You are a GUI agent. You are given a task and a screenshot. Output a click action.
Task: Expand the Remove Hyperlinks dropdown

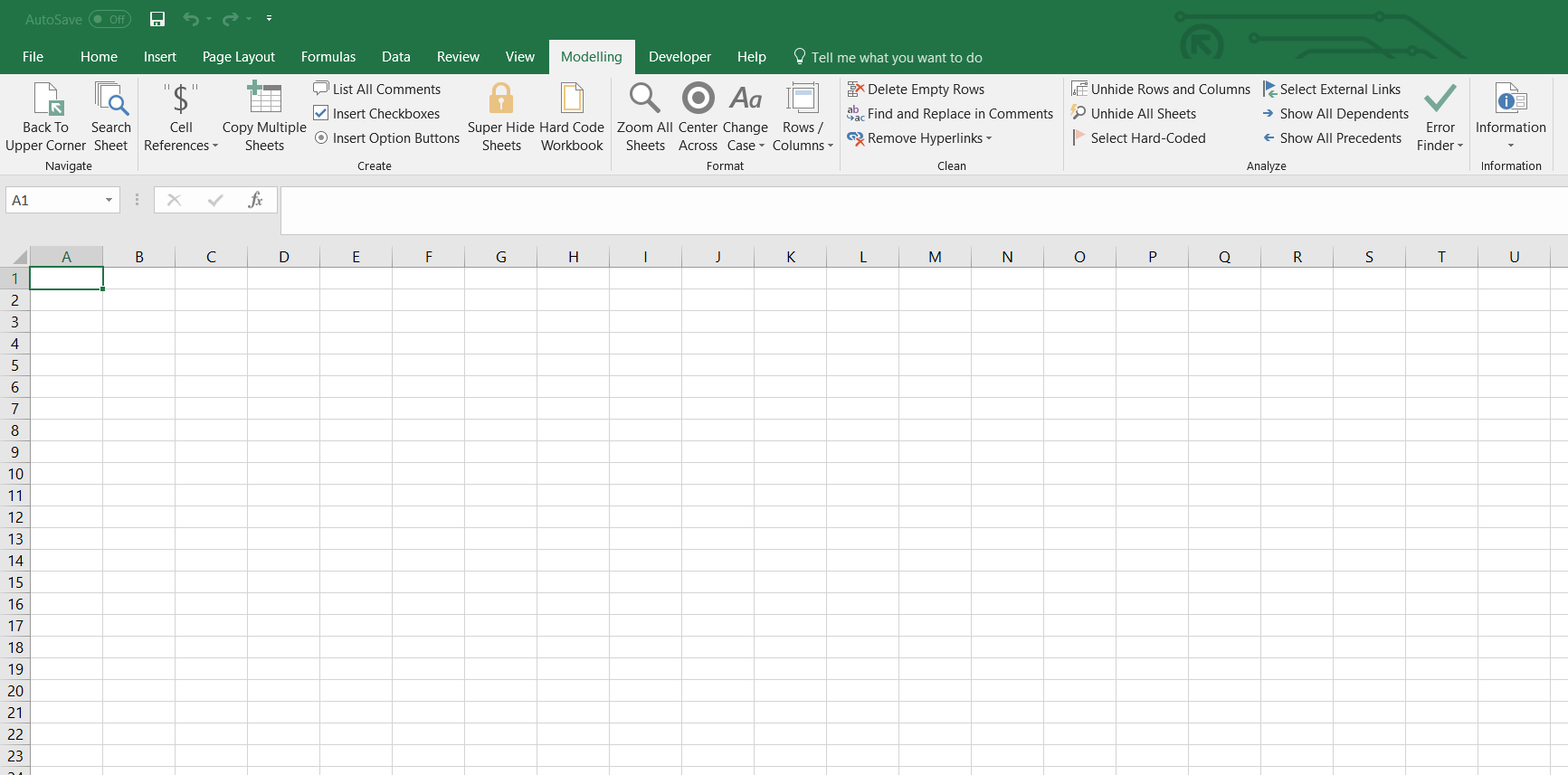989,138
